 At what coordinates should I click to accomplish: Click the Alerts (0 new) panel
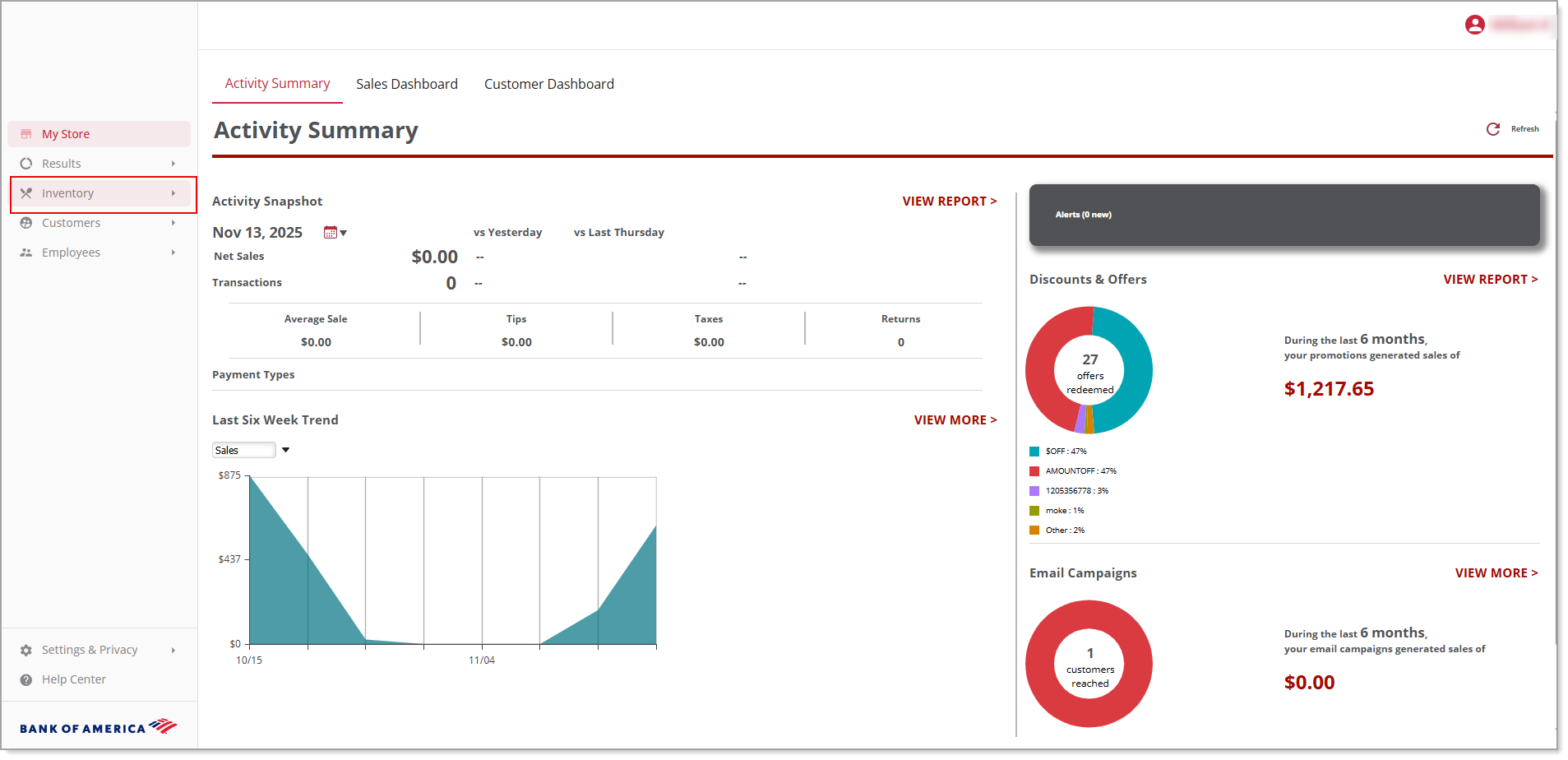point(1284,215)
